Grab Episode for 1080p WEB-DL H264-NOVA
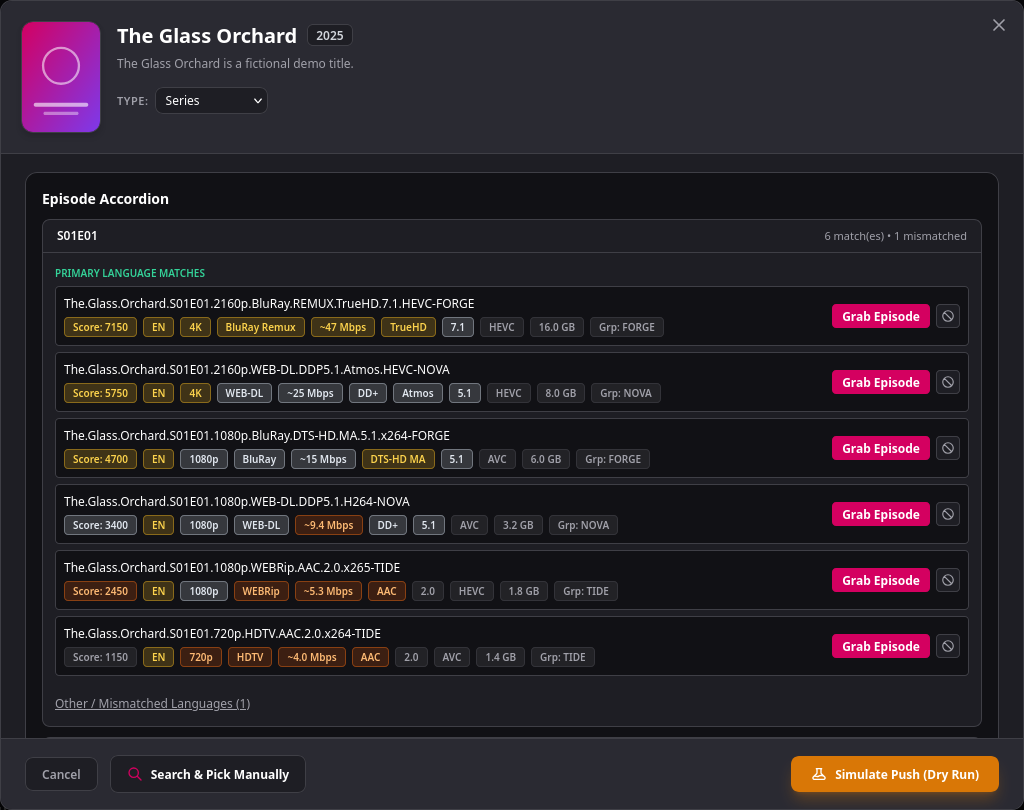 [880, 514]
